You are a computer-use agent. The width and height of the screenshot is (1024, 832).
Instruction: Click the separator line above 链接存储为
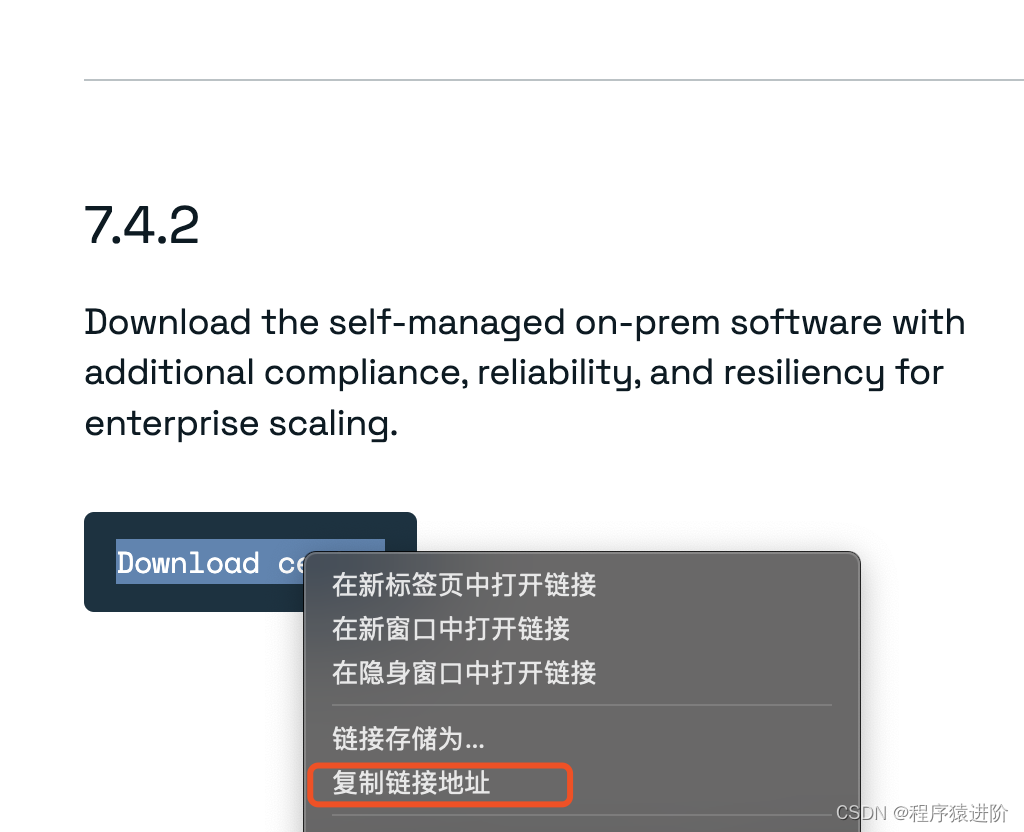(582, 705)
